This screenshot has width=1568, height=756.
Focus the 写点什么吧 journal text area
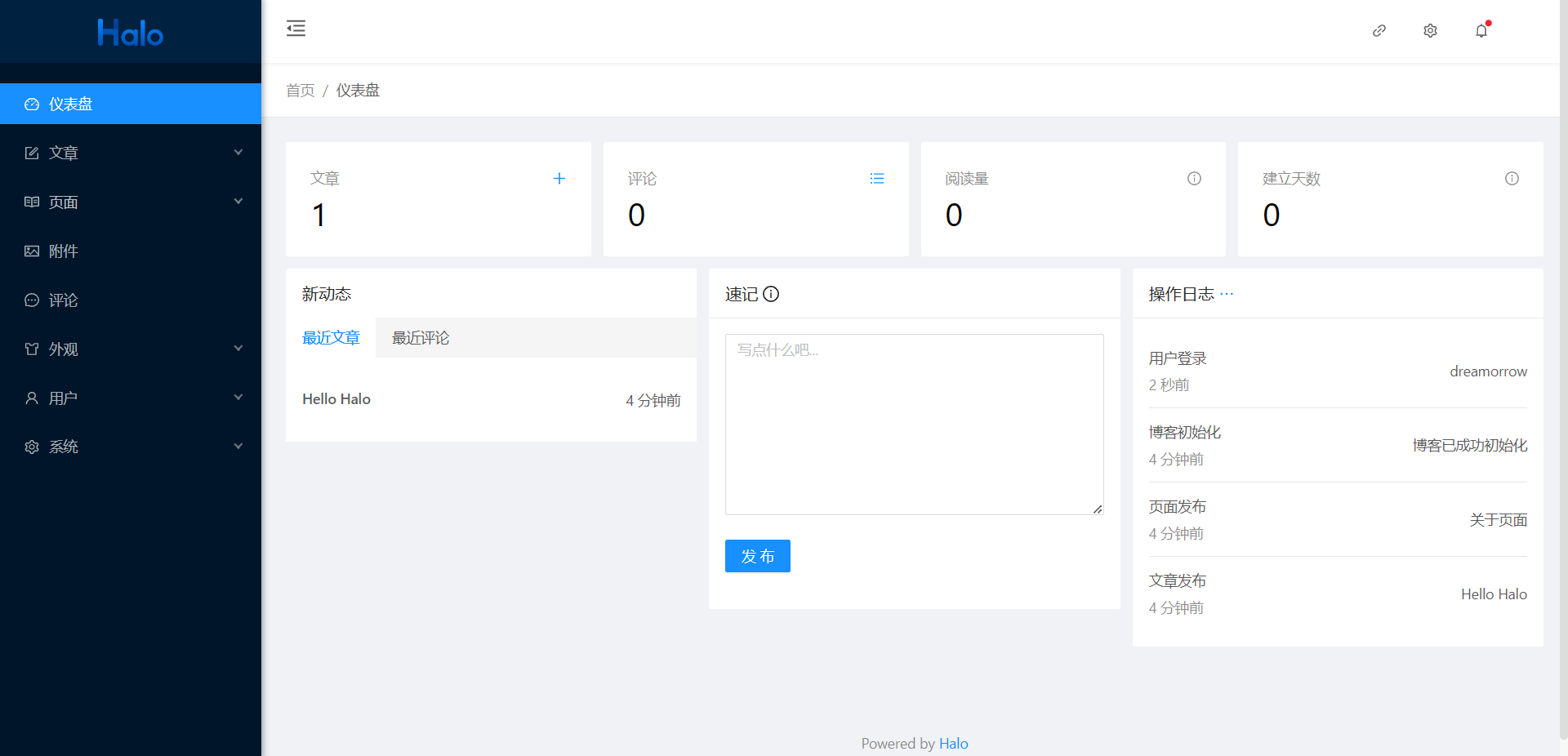click(x=914, y=425)
